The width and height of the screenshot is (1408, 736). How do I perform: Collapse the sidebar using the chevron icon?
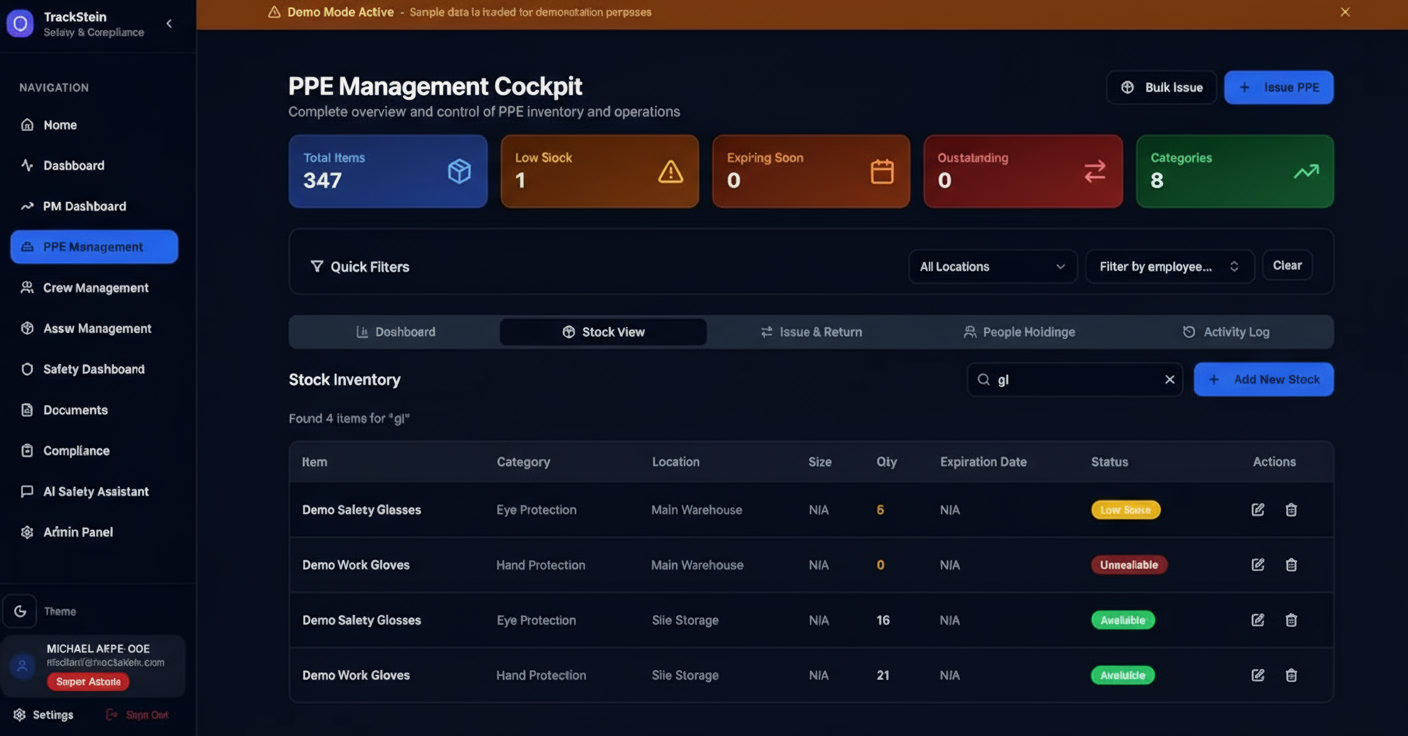(x=169, y=24)
